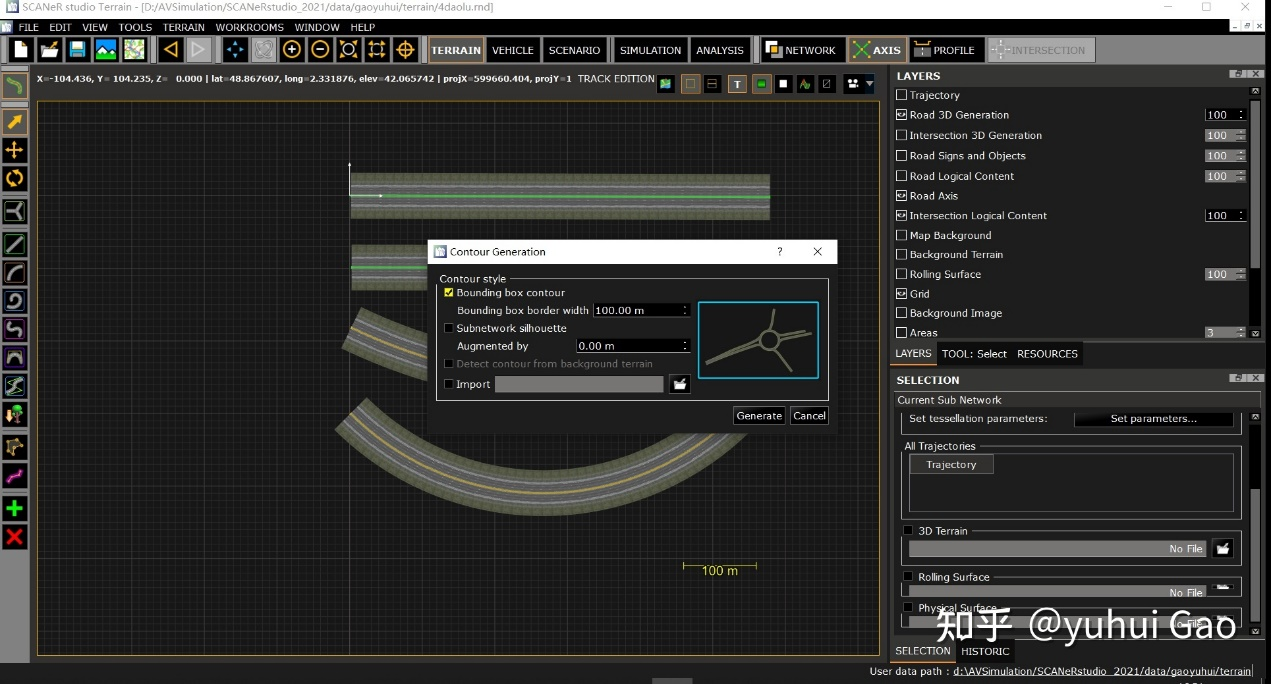1271x684 pixels.
Task: Click the new file icon in toolbar
Action: point(21,49)
